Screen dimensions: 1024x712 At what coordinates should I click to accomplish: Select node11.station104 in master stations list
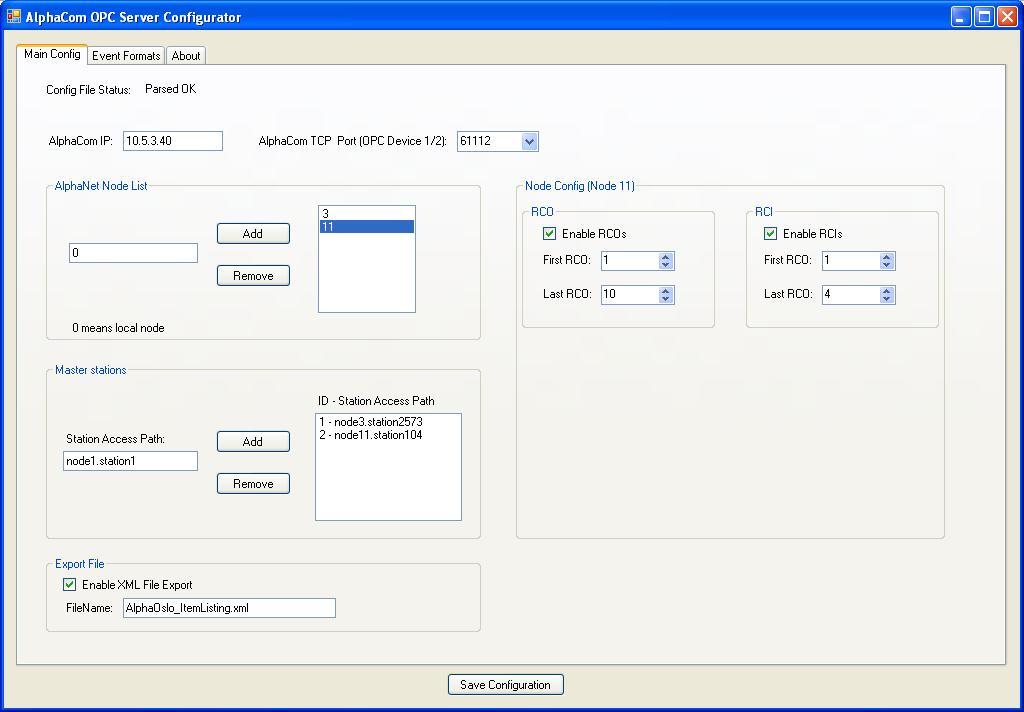372,436
